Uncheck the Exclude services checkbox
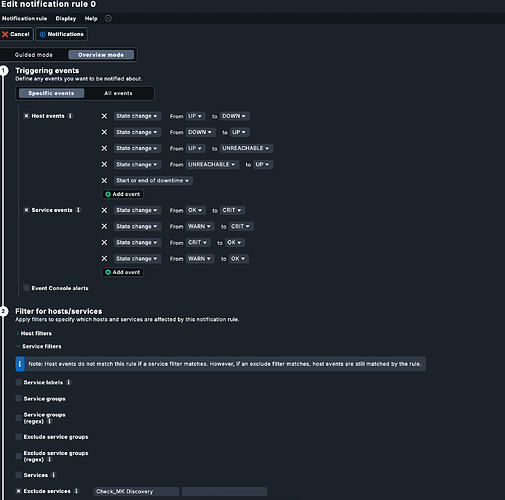Screen dimensions: 505x500 pos(19,491)
